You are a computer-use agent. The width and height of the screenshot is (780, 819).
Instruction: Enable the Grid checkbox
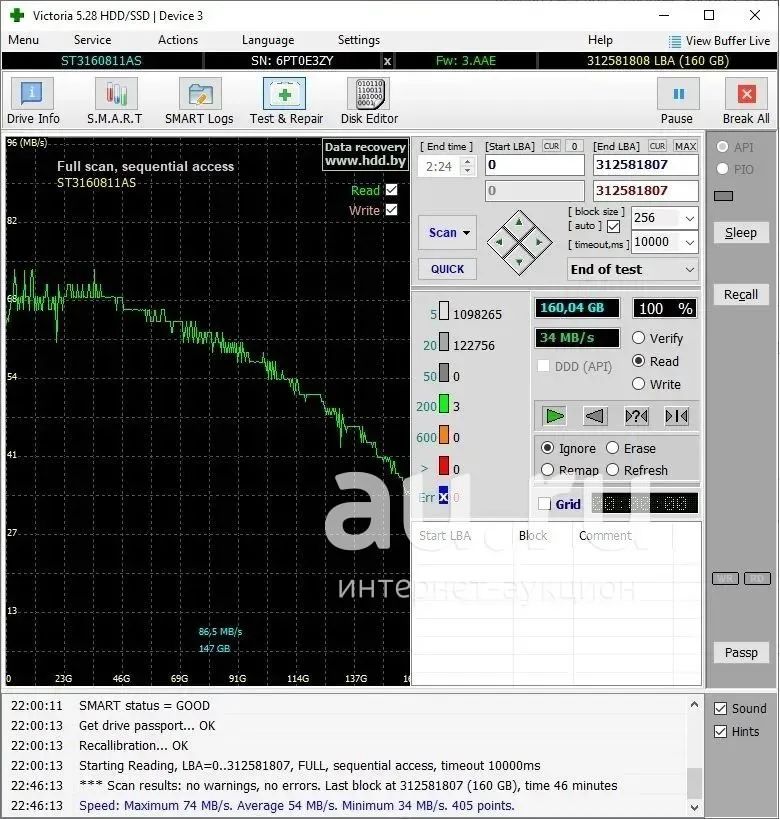tap(545, 504)
